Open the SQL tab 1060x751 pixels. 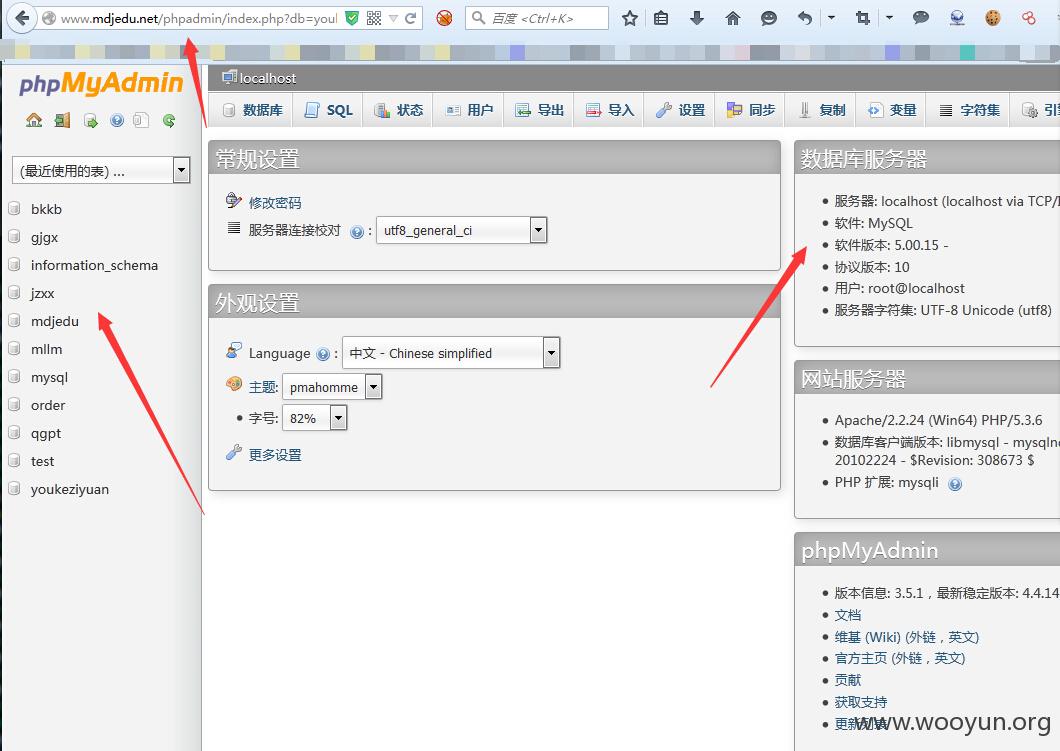[x=329, y=110]
